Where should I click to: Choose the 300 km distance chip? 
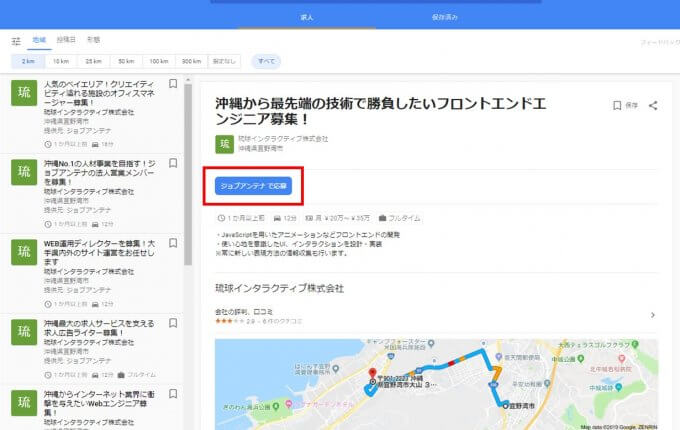[x=192, y=61]
